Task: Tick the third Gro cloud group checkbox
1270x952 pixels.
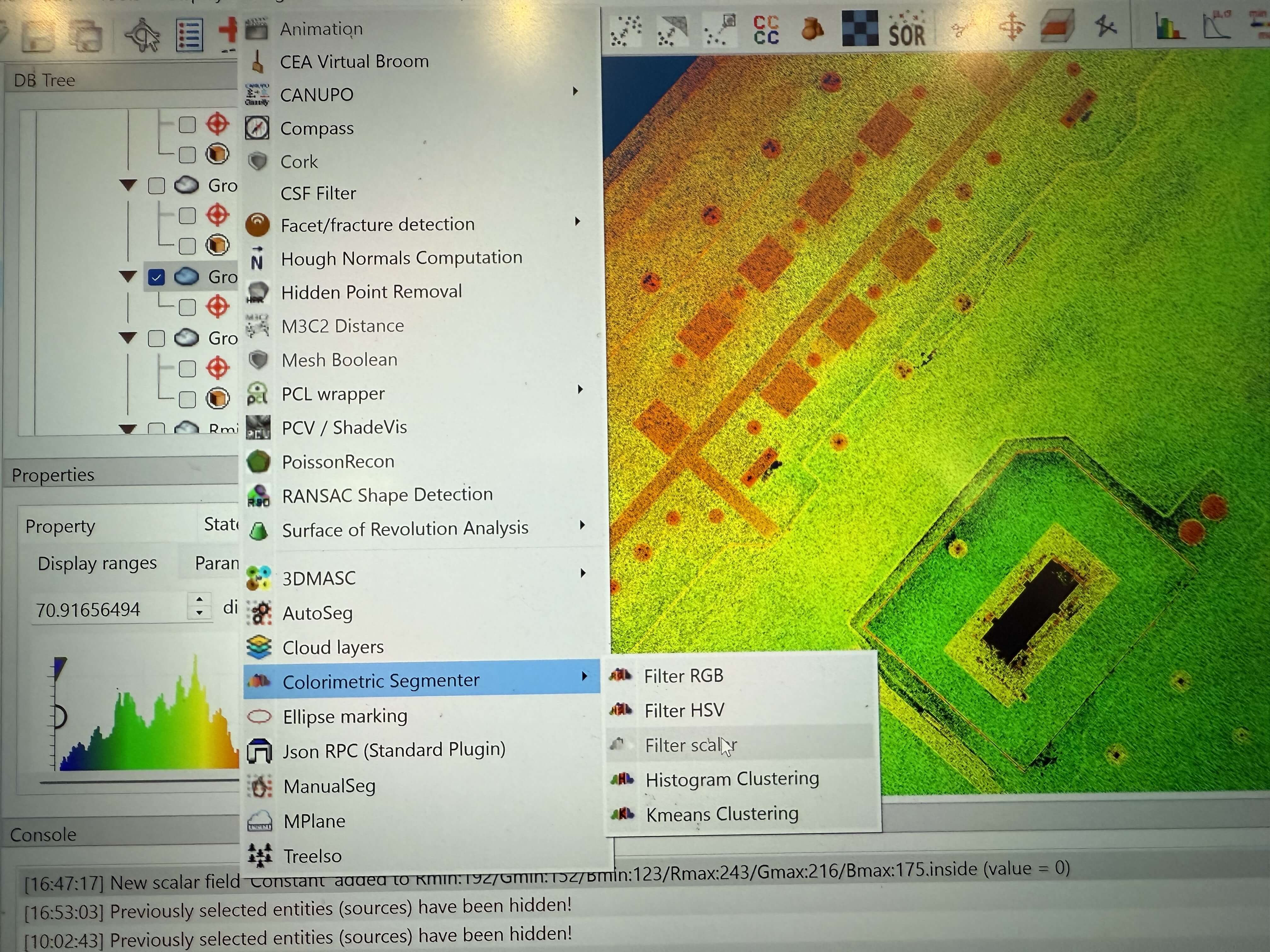Action: tap(156, 338)
